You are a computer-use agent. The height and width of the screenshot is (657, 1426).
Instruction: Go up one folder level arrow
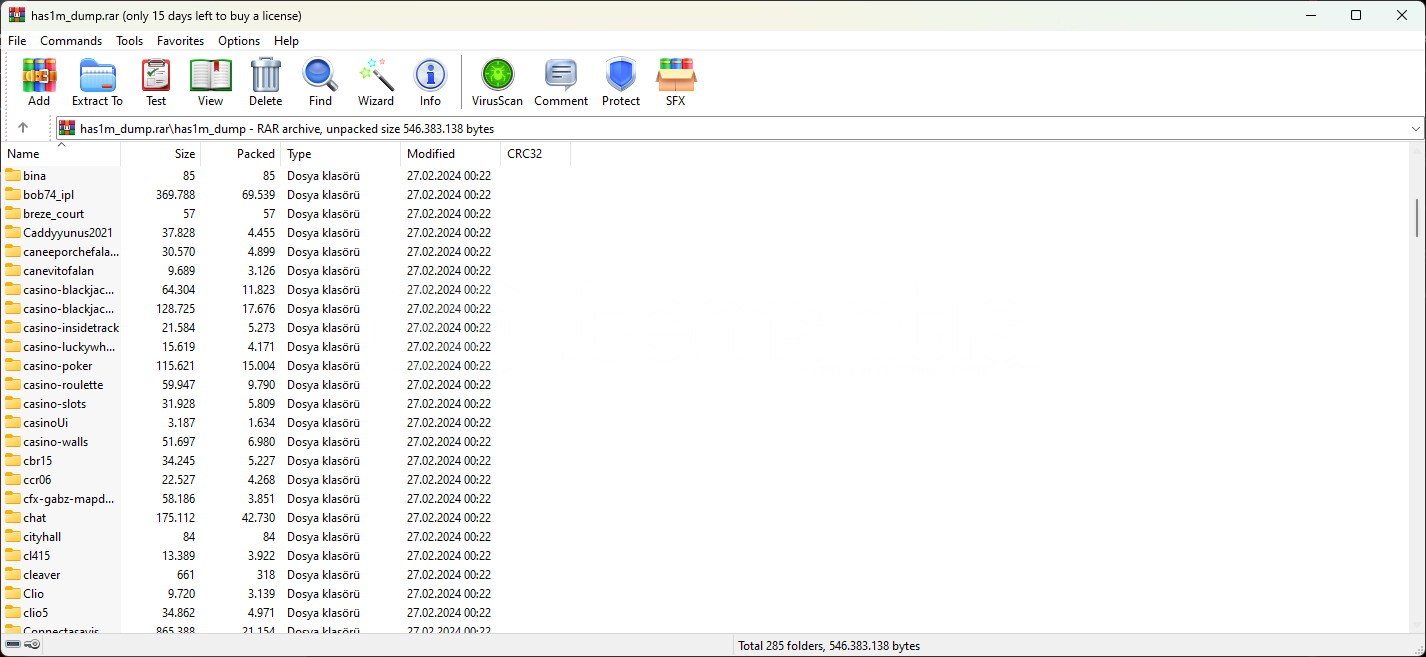pos(23,128)
